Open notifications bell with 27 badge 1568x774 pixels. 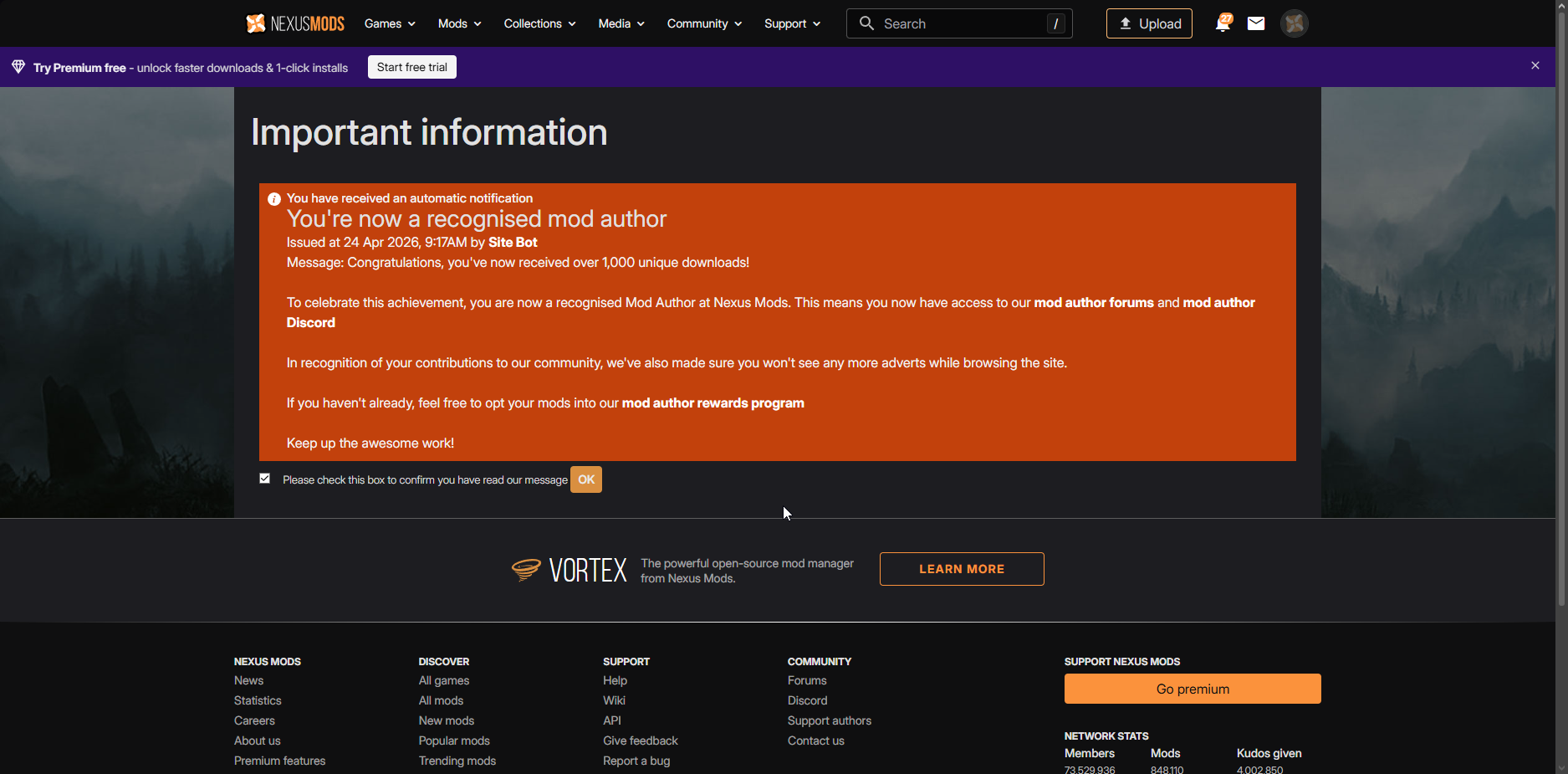tap(1223, 23)
